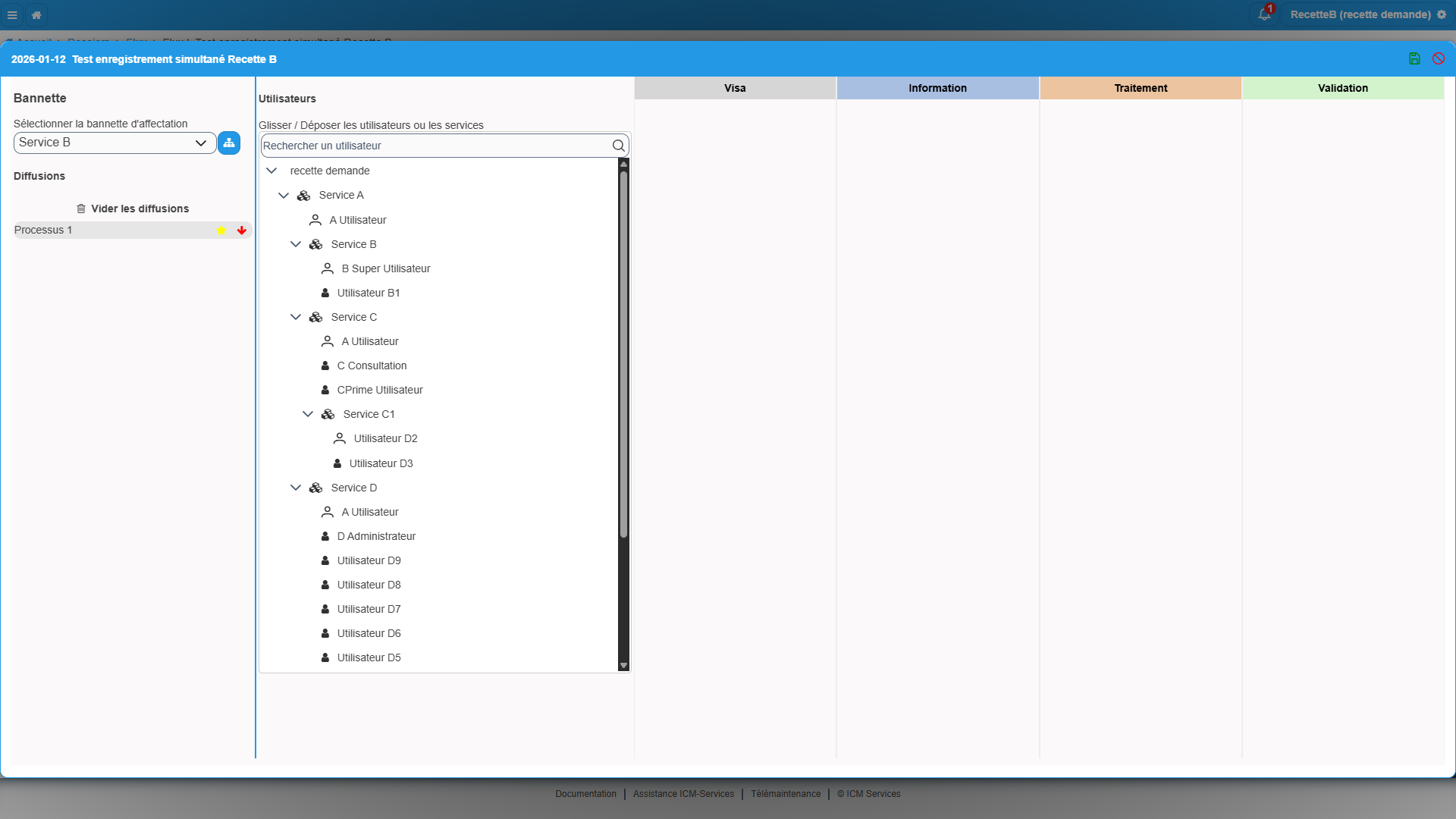This screenshot has height=819, width=1456.
Task: Click the Service A group icon
Action: point(303,196)
